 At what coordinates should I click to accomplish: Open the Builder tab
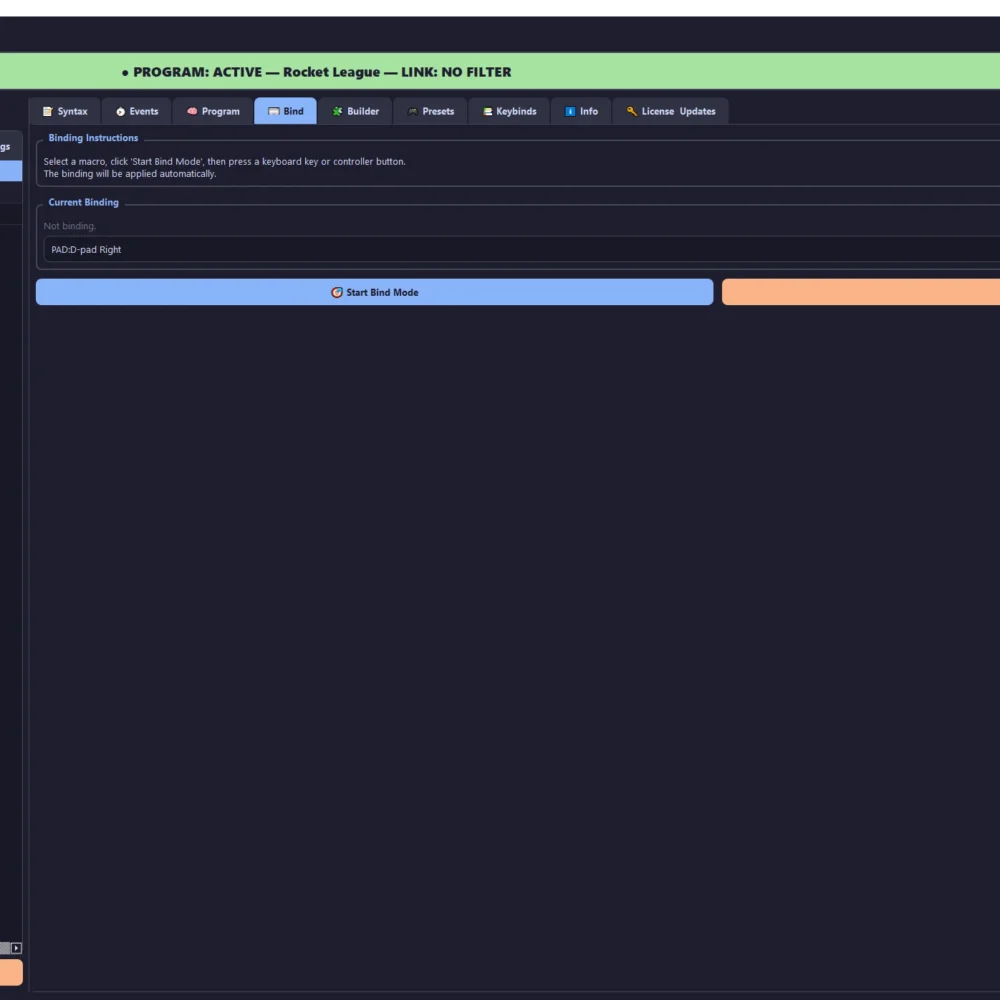click(x=355, y=111)
